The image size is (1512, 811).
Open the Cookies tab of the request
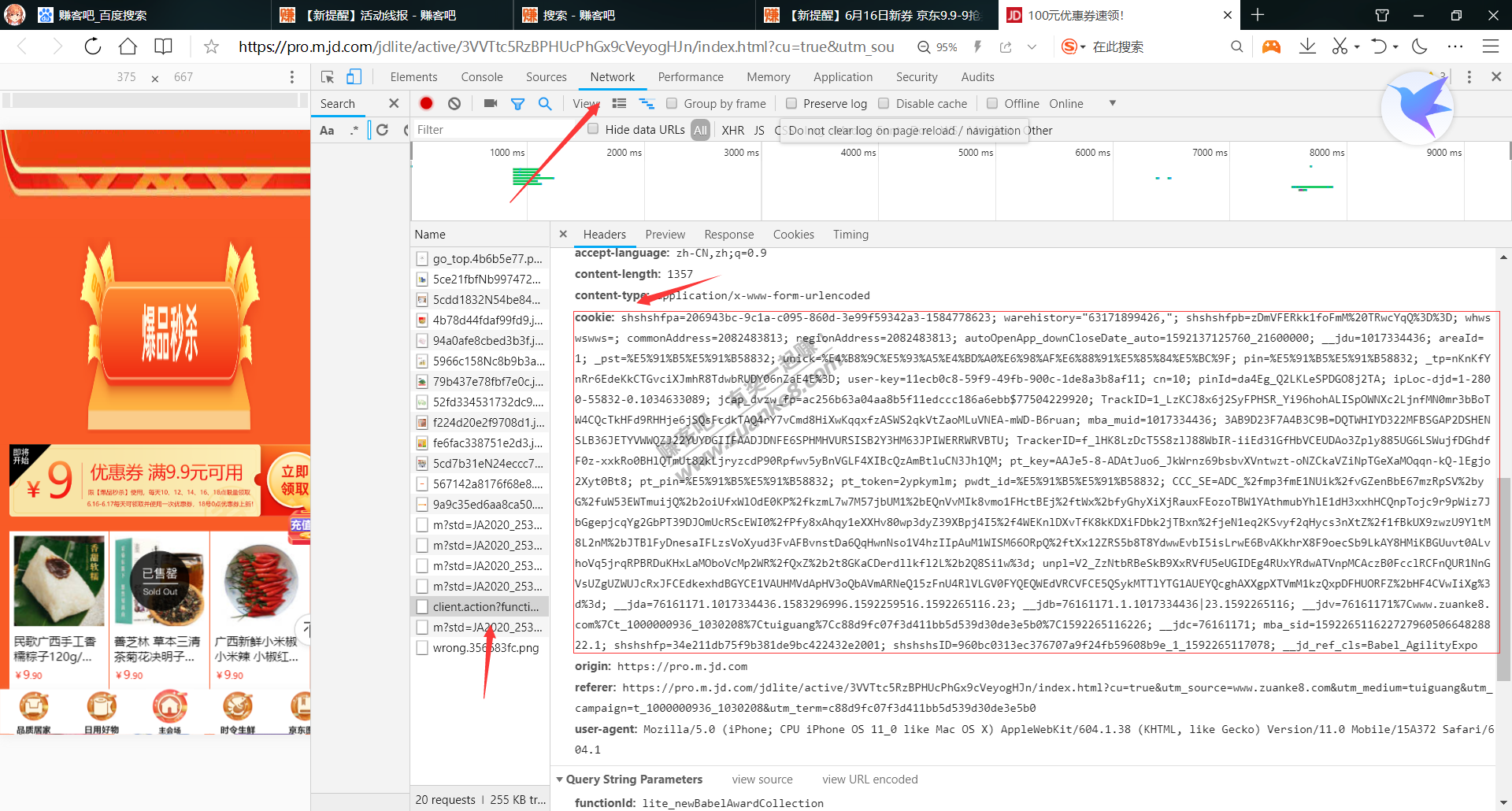793,234
